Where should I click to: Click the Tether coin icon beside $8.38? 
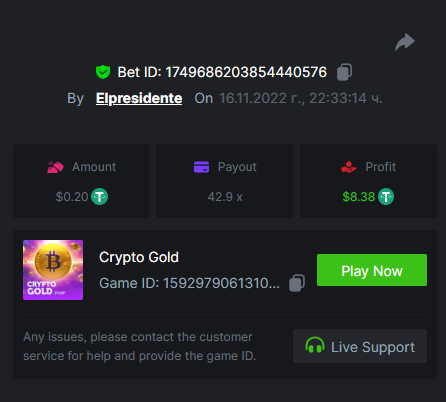click(386, 196)
